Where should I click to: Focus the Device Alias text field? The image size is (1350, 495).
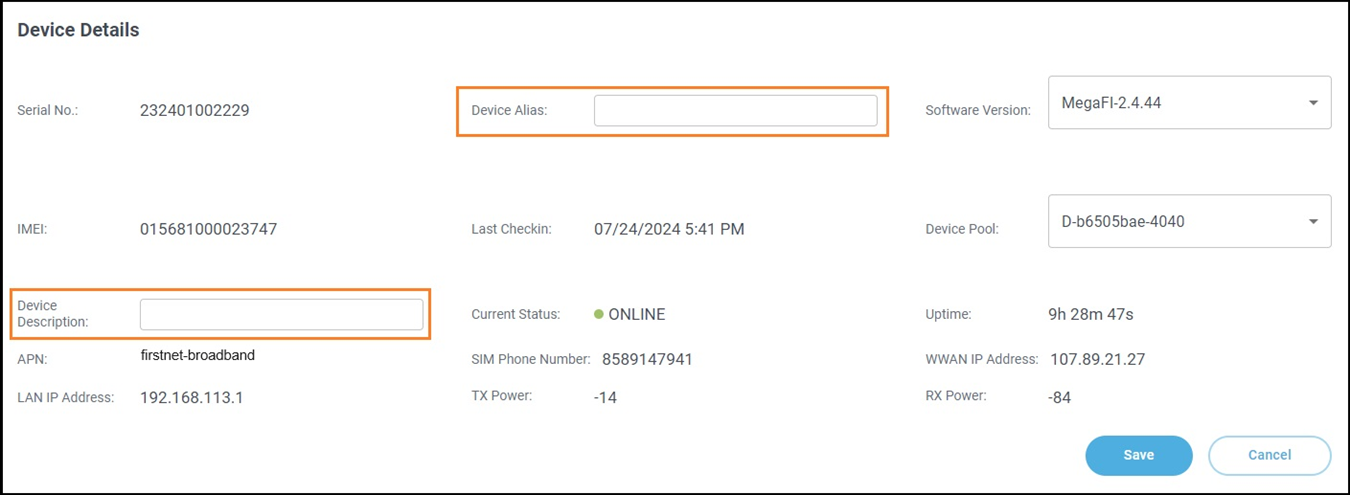click(735, 110)
